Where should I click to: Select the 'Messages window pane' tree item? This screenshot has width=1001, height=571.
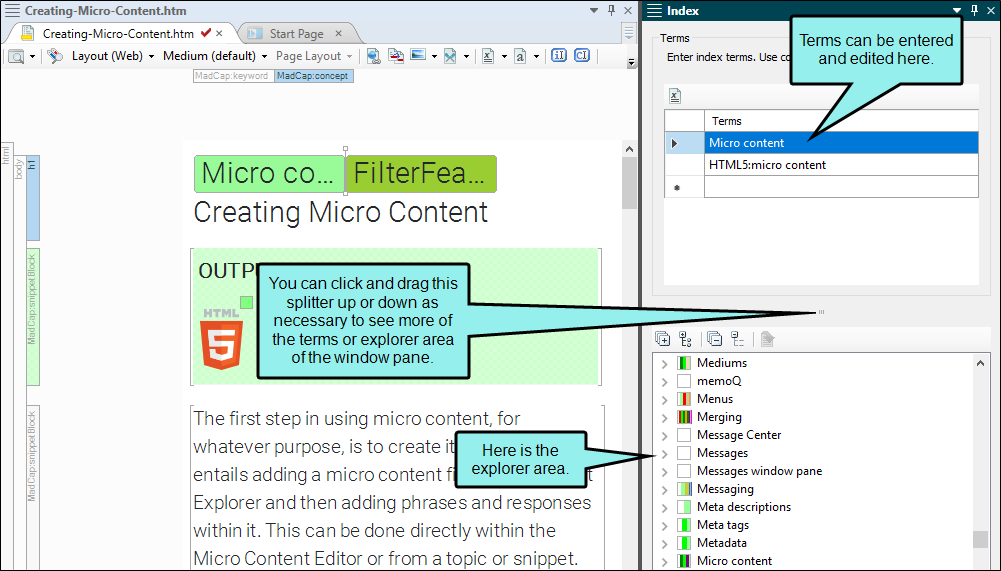click(x=759, y=471)
